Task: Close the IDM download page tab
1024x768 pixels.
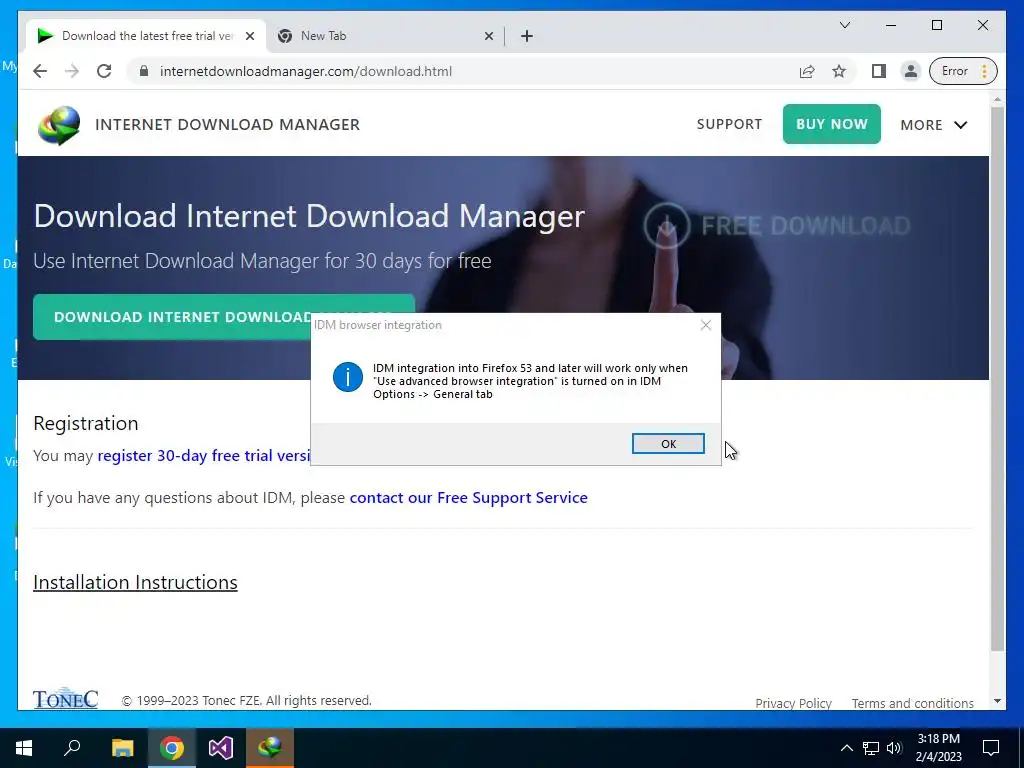Action: point(249,36)
